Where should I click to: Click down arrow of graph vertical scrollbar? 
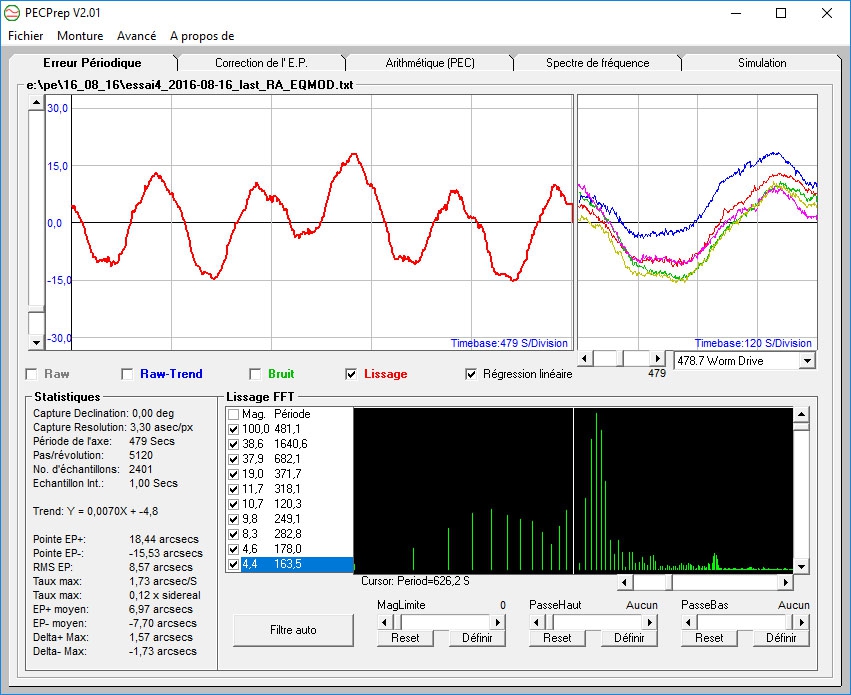(x=36, y=342)
